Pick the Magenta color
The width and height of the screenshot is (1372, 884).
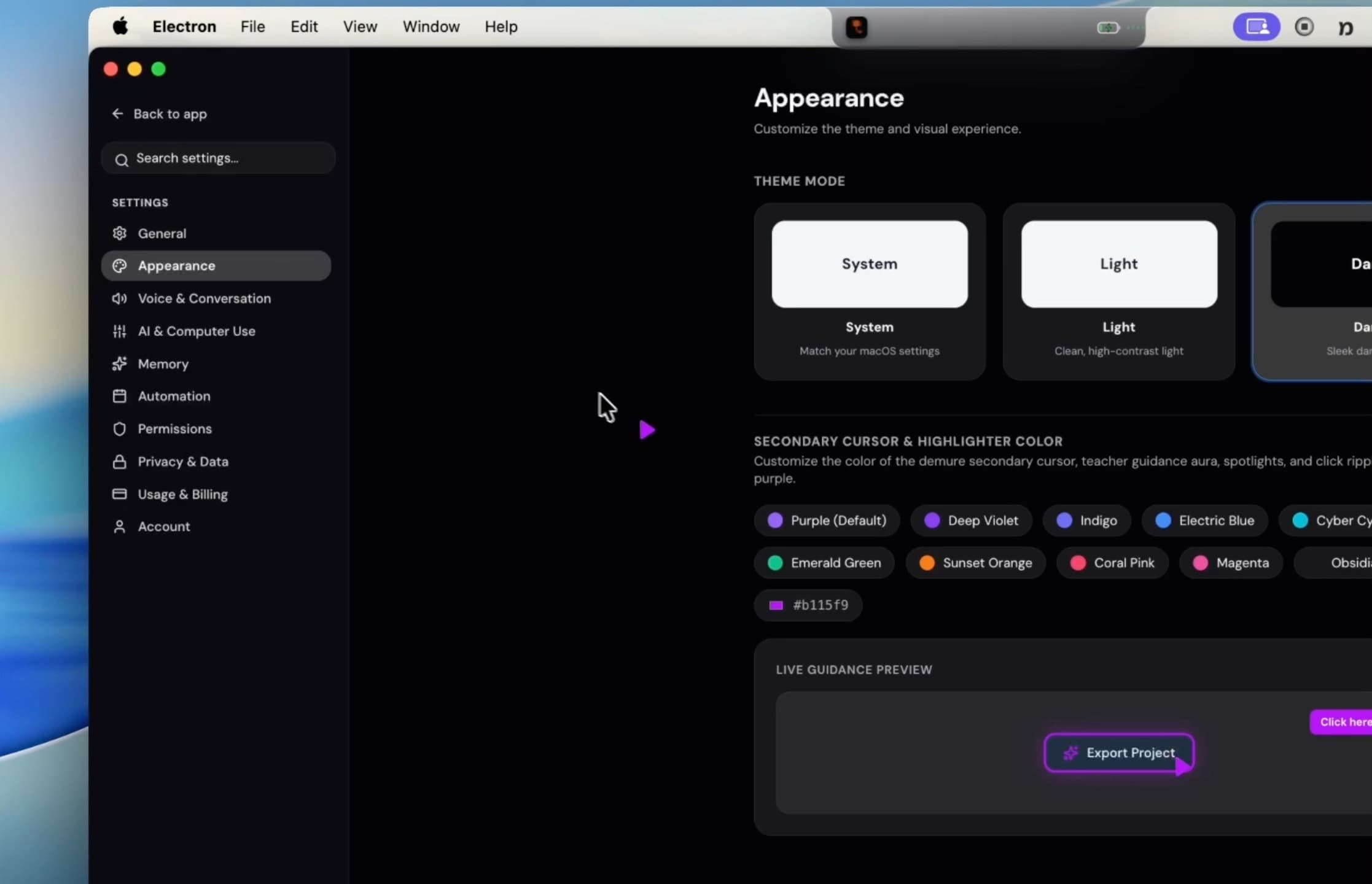(x=1231, y=563)
